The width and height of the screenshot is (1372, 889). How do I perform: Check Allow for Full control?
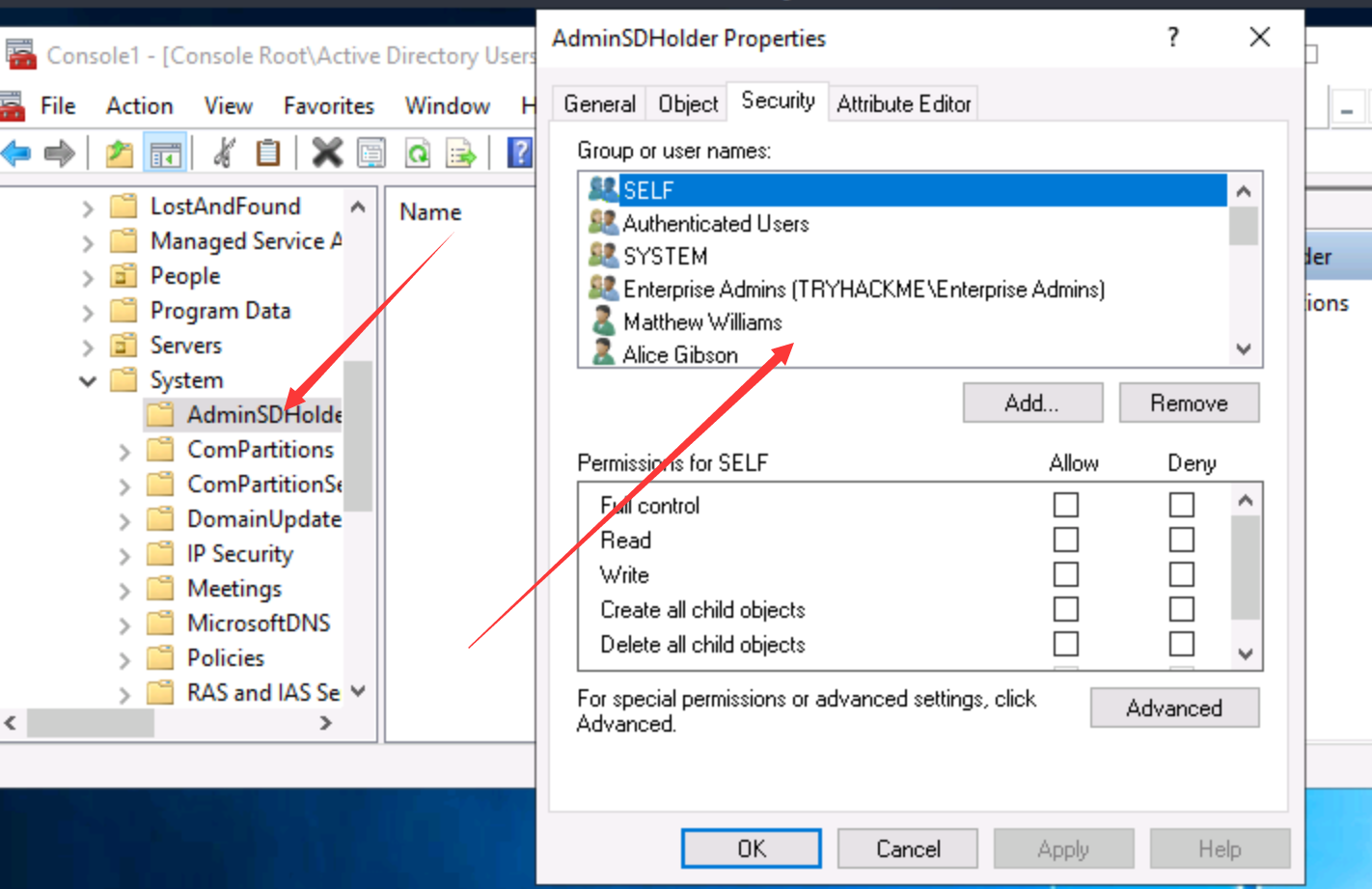1065,505
